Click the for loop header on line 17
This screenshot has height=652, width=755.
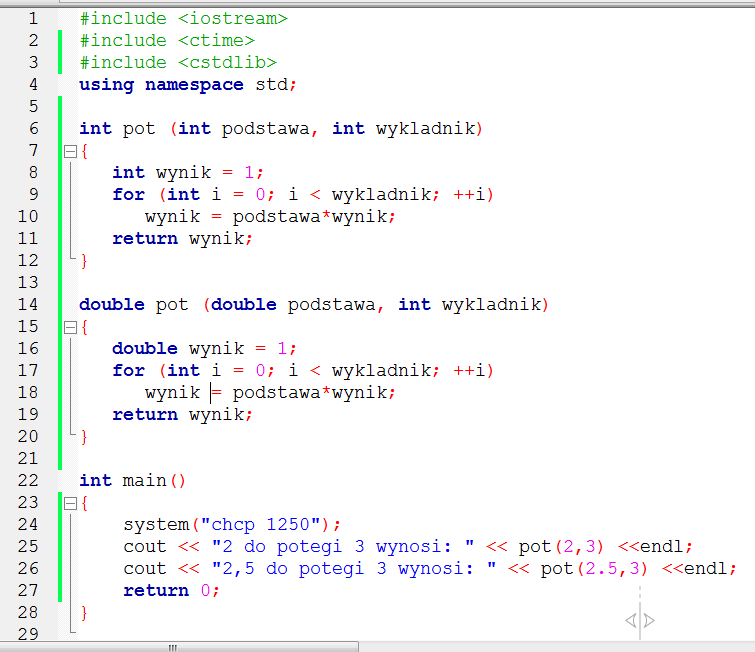(x=303, y=371)
